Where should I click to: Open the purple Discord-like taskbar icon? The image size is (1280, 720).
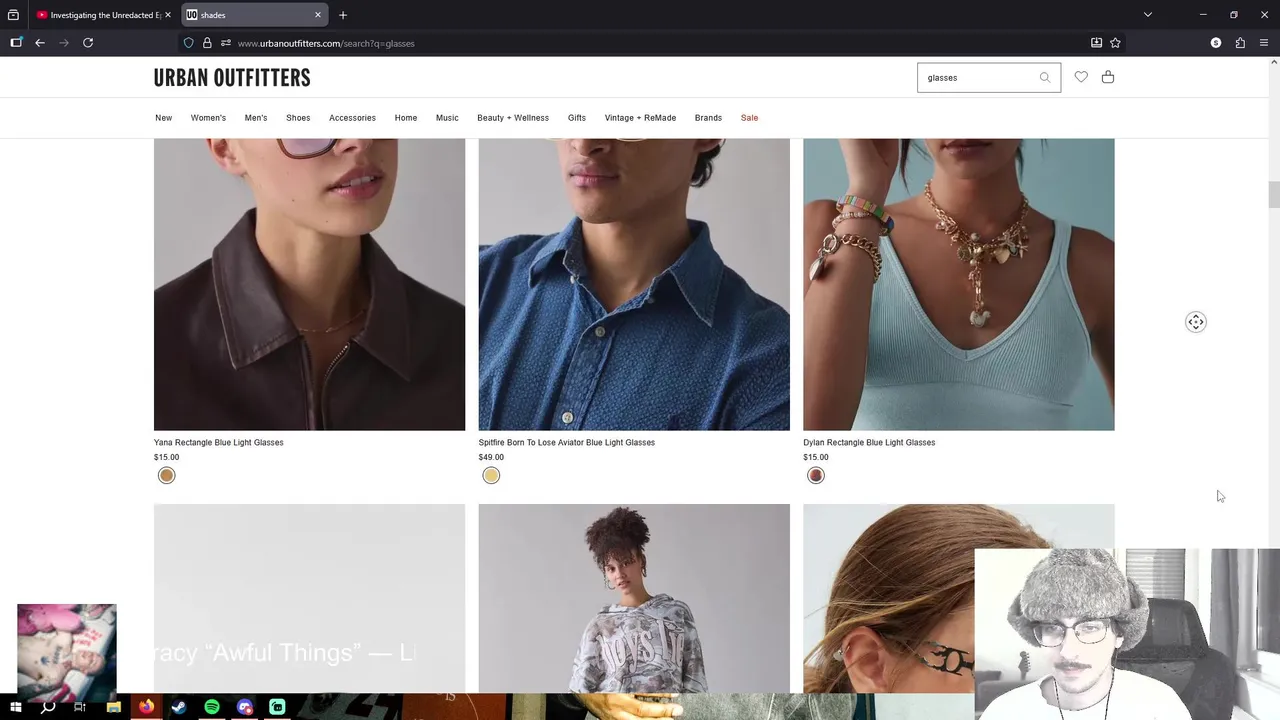(245, 707)
